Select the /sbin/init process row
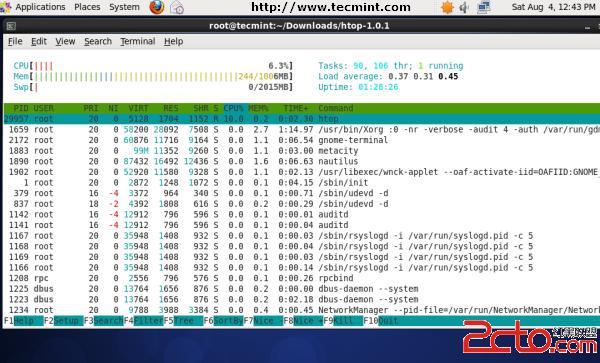 (302, 183)
